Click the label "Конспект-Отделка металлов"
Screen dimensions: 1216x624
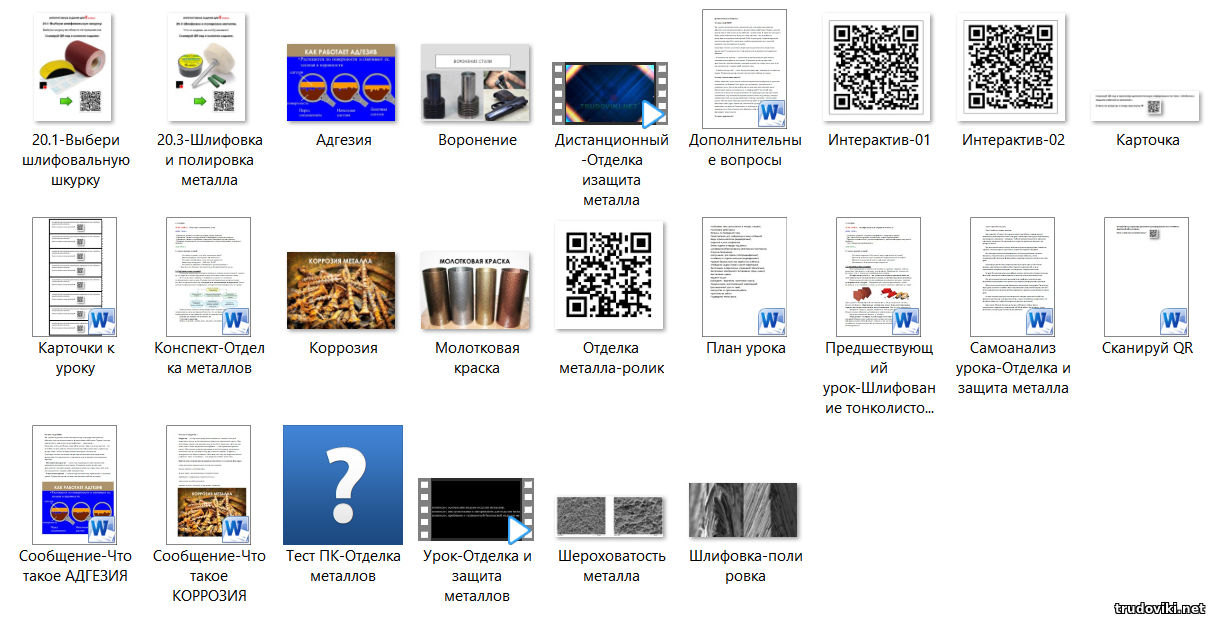(x=209, y=358)
